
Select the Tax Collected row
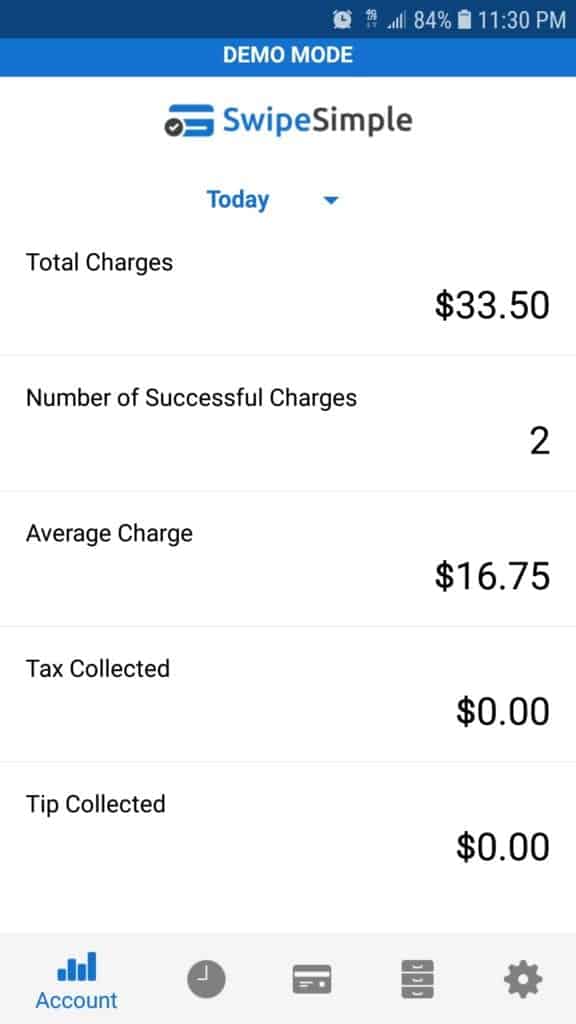click(288, 694)
